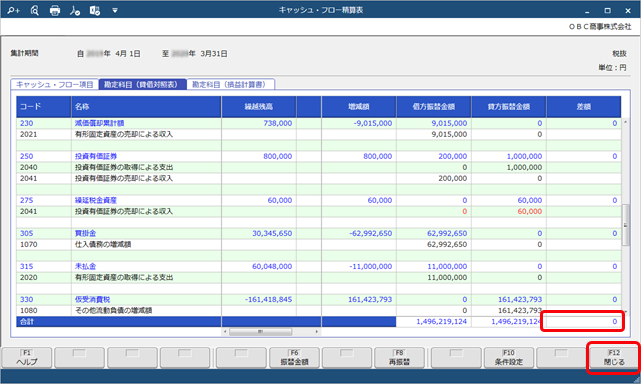Click the carried balance value 738,000

(278, 123)
